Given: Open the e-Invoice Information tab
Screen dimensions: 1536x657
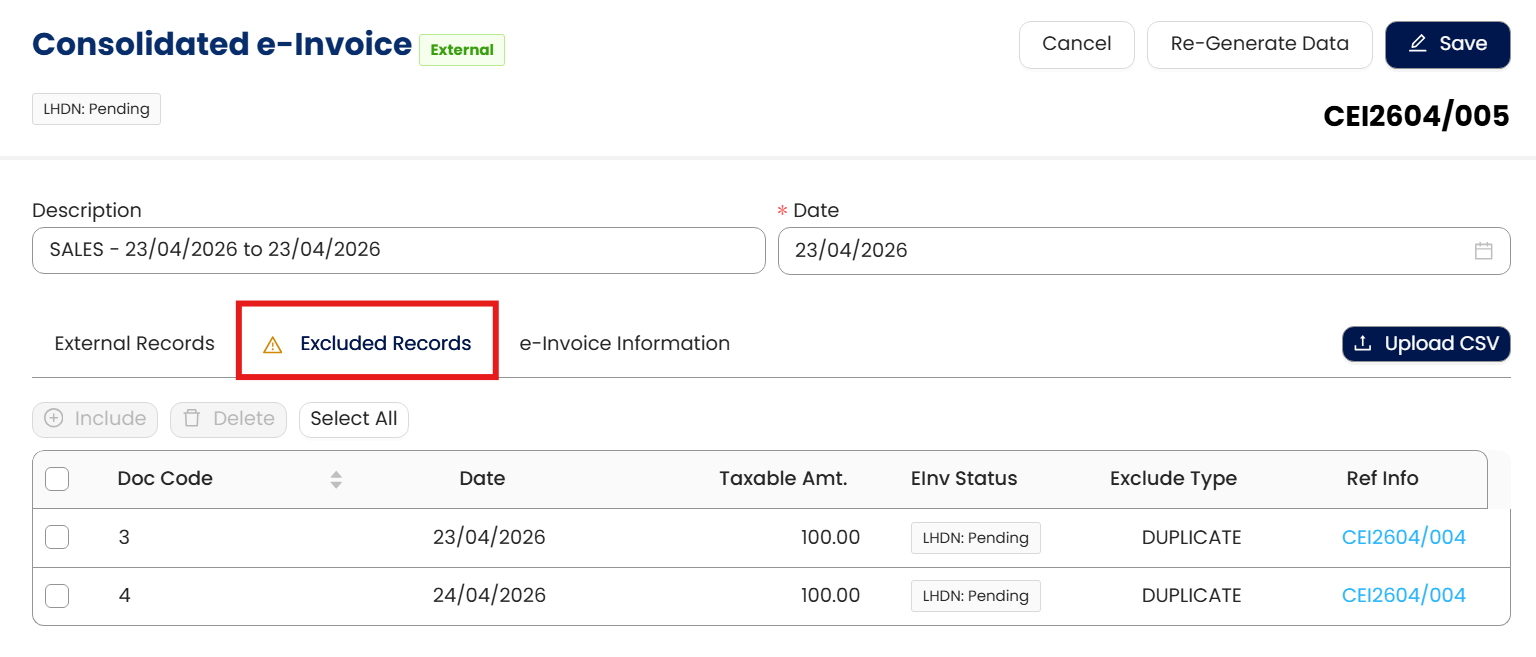Looking at the screenshot, I should point(625,344).
